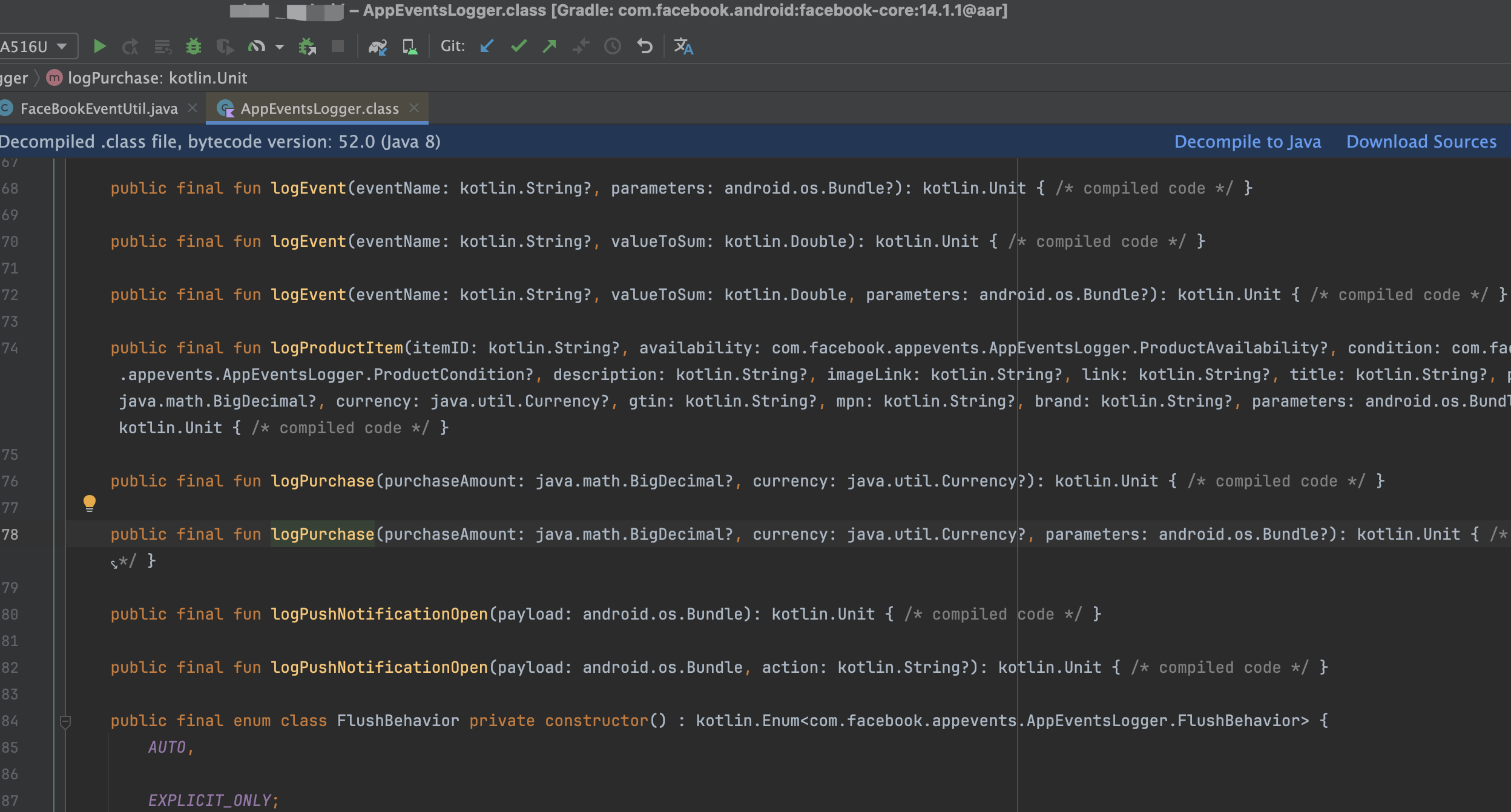
Task: Collapse the FlushBehavior enum fold marker
Action: coord(65,721)
